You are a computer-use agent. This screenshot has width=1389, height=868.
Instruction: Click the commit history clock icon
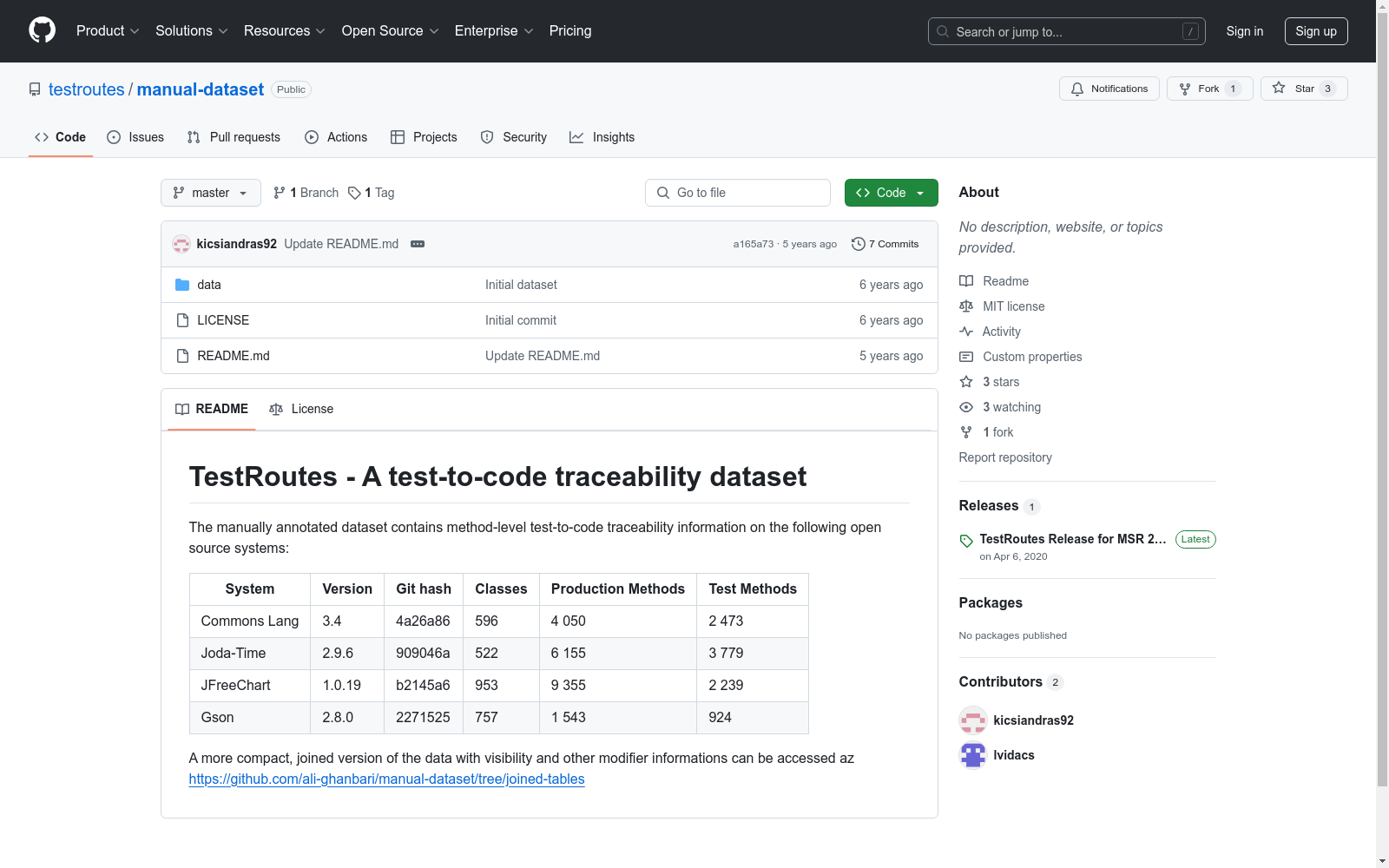(859, 244)
